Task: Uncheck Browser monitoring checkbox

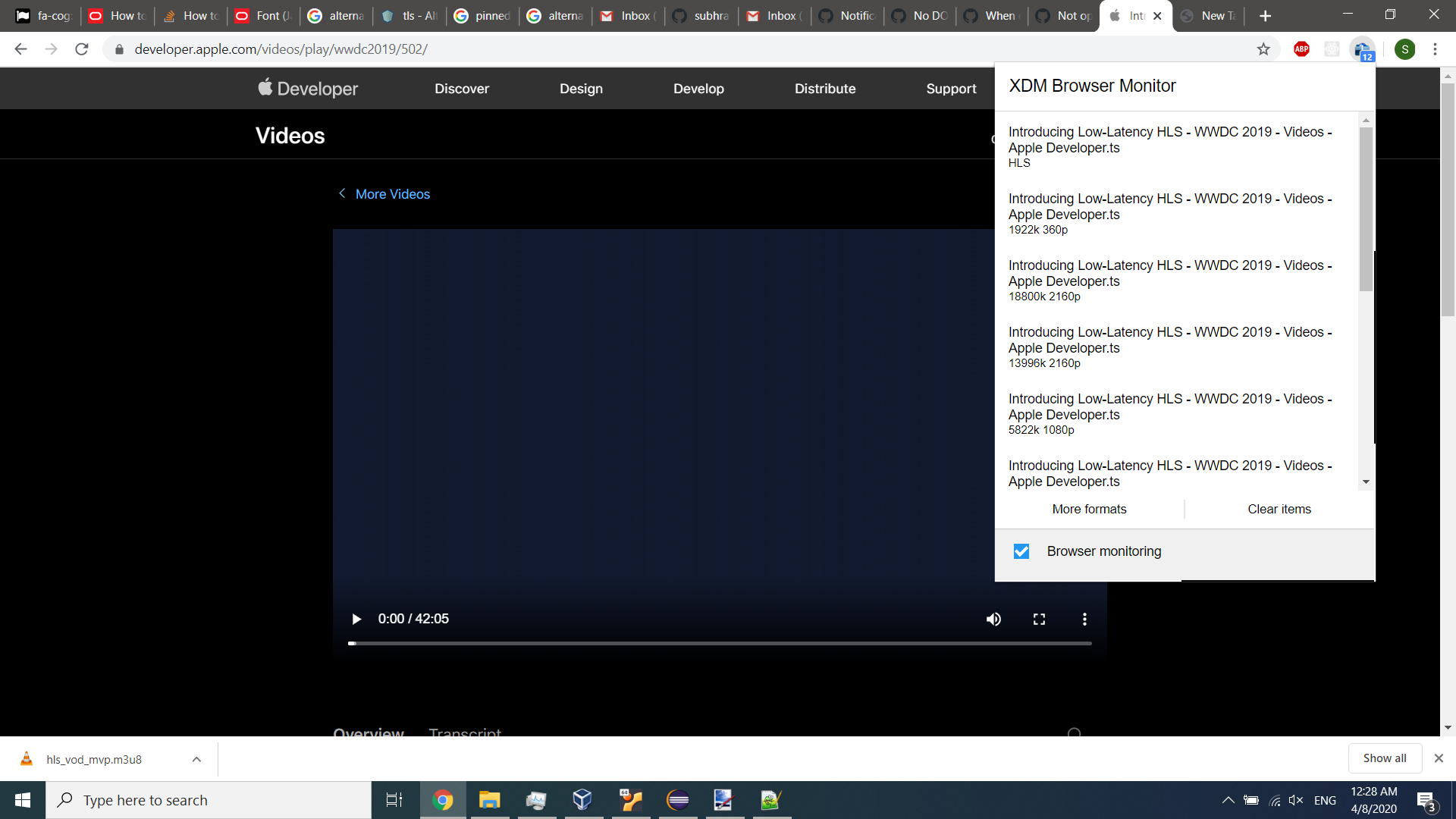Action: click(1021, 551)
